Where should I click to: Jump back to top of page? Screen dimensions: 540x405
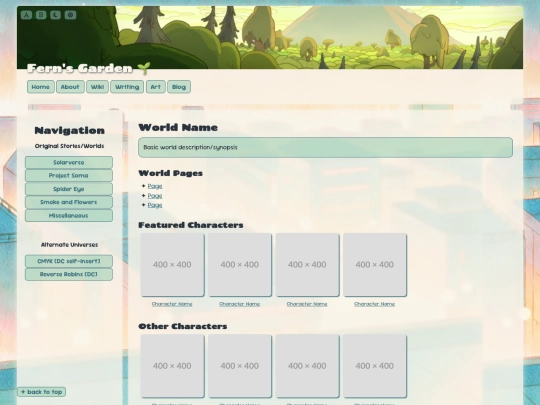point(42,392)
